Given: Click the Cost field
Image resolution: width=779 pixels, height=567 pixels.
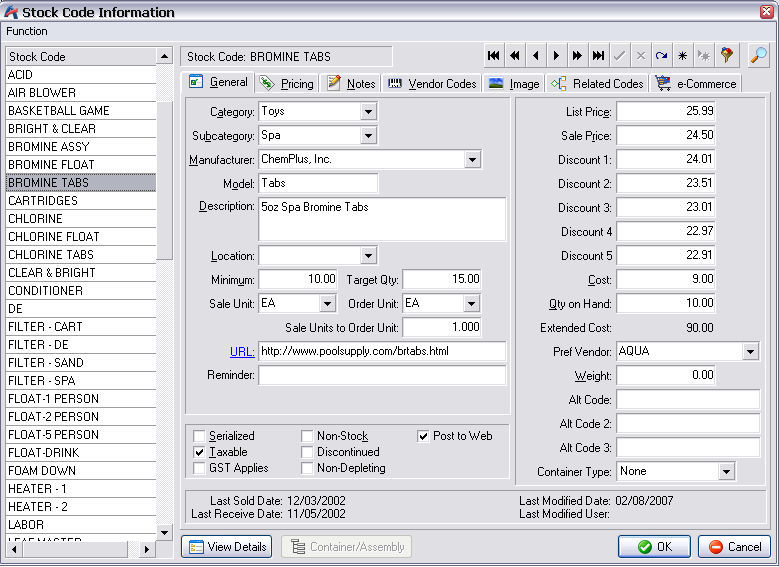Looking at the screenshot, I should (x=666, y=279).
